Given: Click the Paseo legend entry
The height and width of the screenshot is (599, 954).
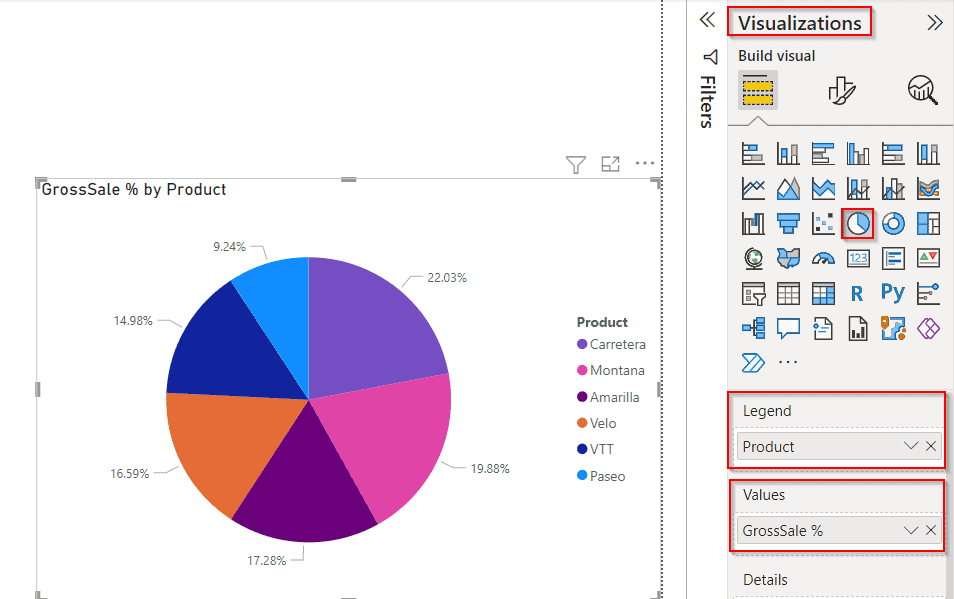Looking at the screenshot, I should [x=601, y=476].
